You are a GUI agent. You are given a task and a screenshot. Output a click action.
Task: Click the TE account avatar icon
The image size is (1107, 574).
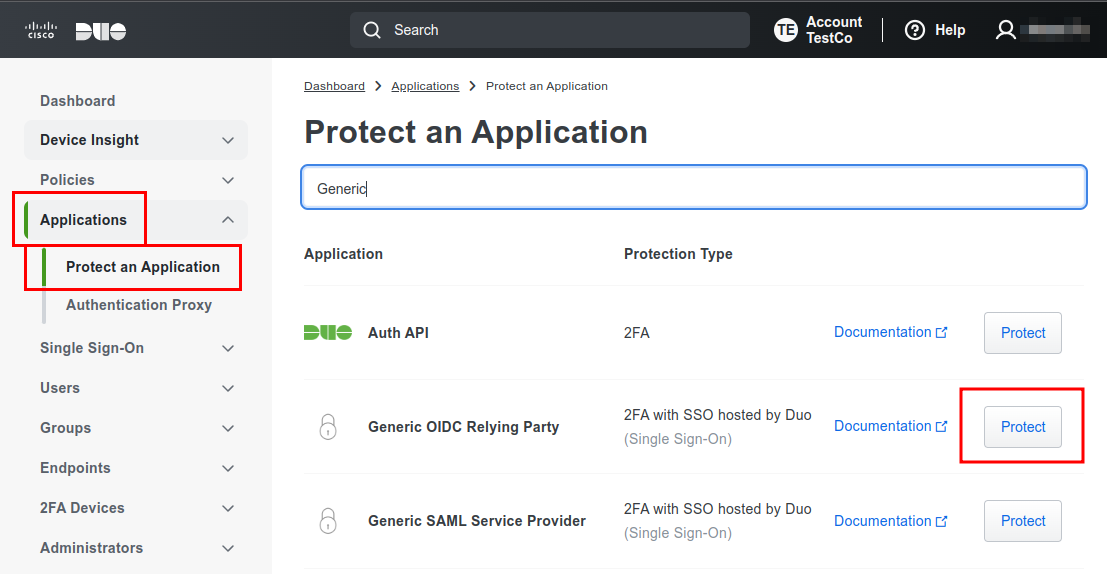[786, 30]
